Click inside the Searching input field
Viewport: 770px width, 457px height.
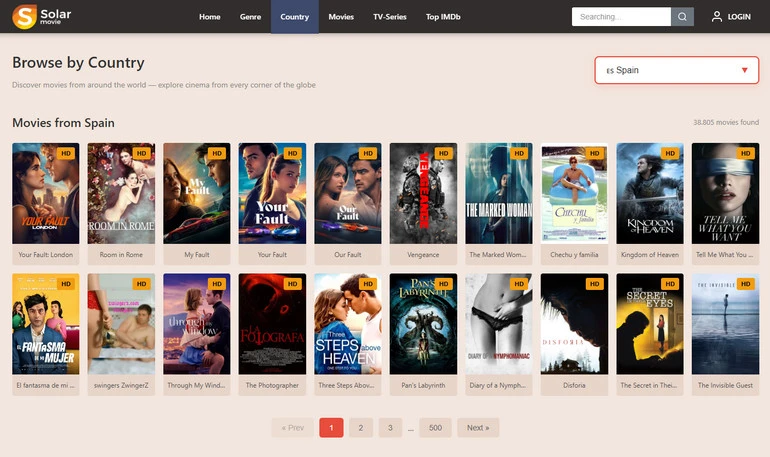pyautogui.click(x=621, y=17)
